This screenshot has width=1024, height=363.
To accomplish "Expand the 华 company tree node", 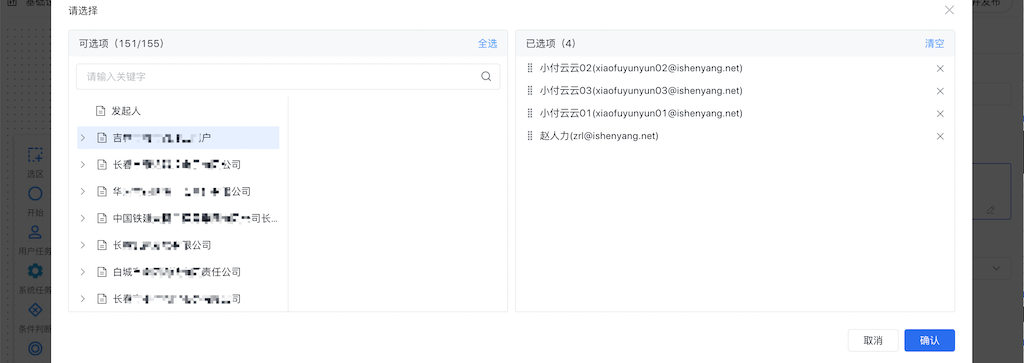I will [x=83, y=191].
